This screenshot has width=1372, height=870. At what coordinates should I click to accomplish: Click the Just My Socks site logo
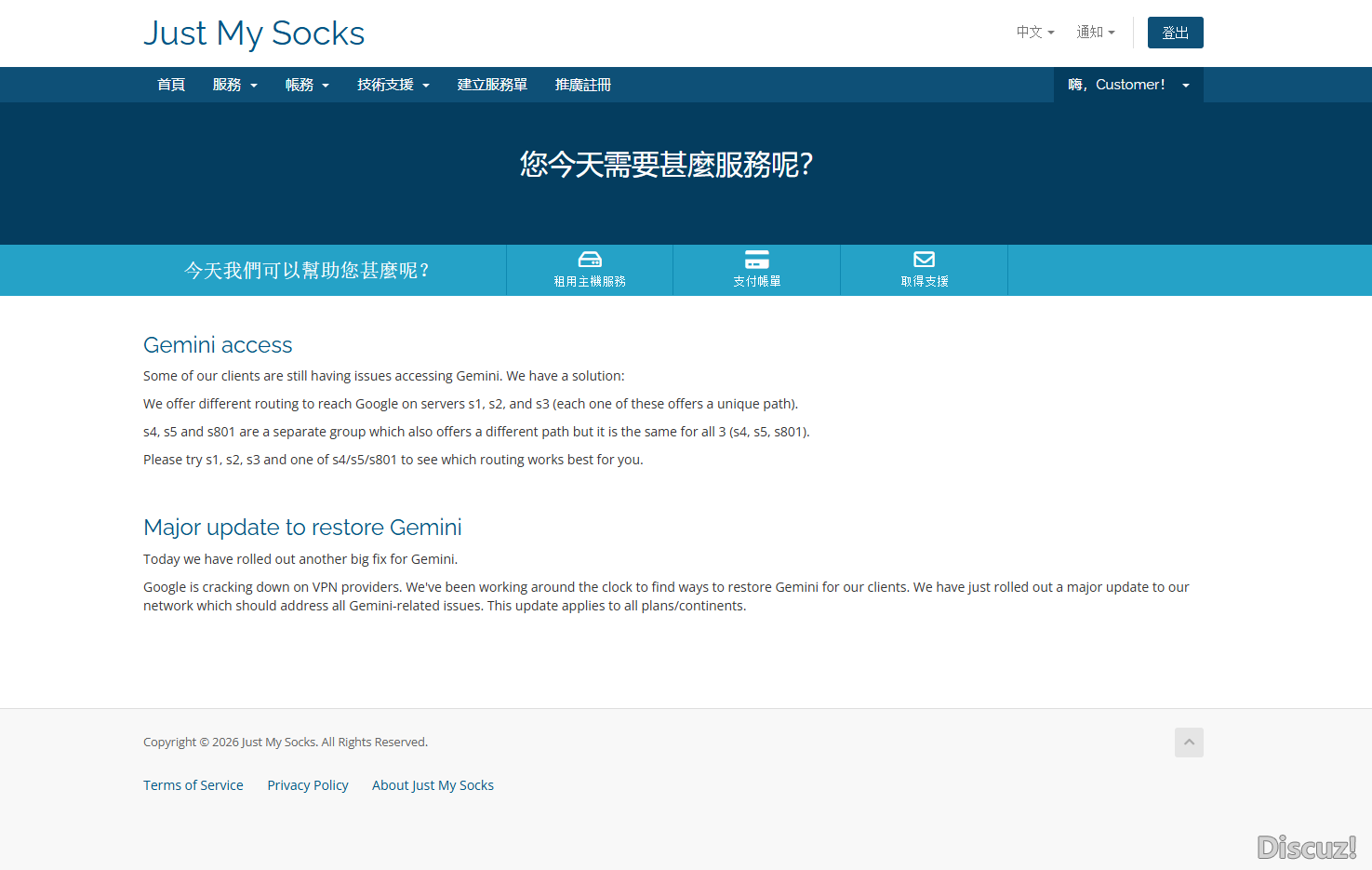[254, 33]
